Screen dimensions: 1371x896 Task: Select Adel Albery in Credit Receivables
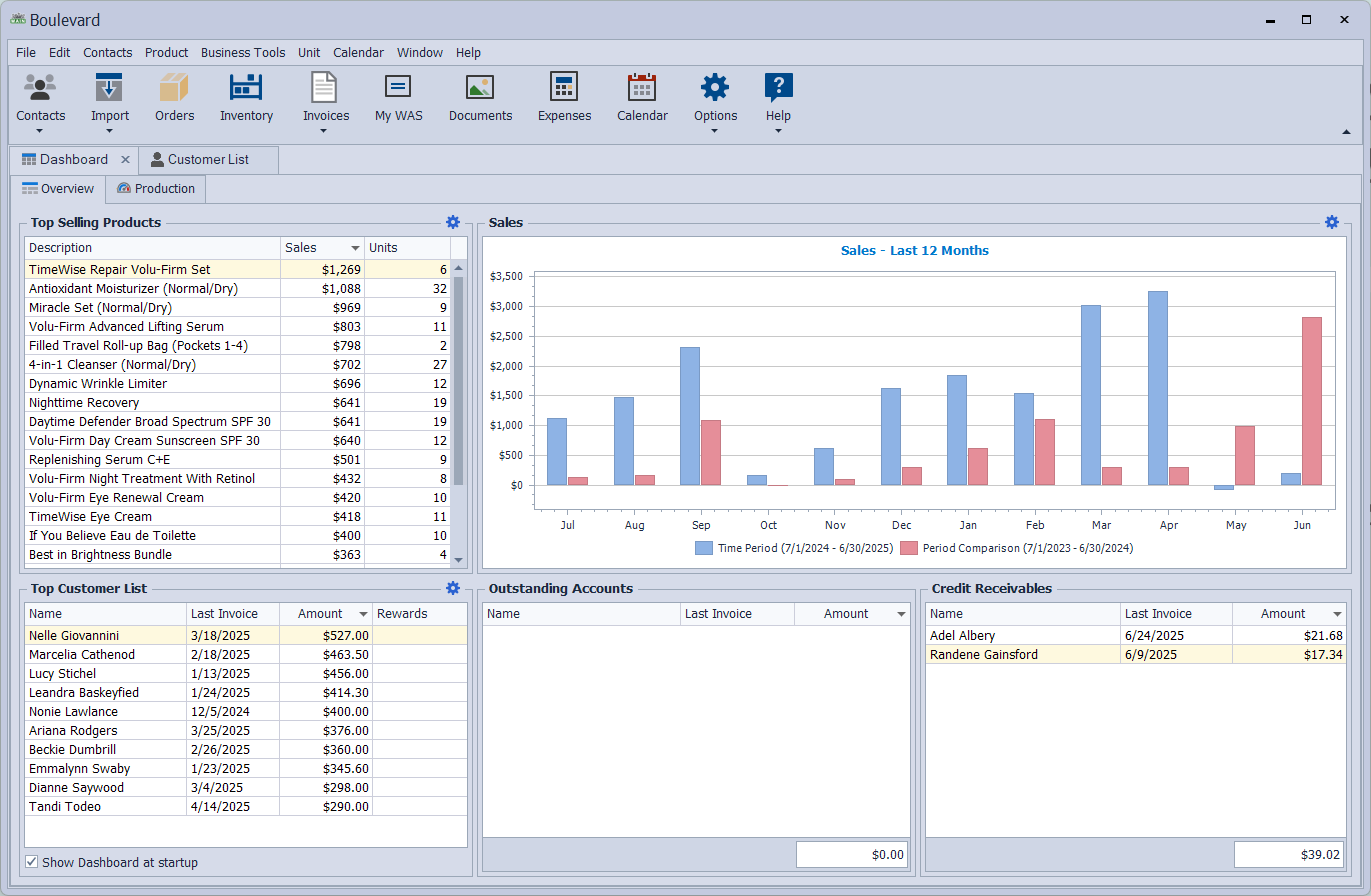1136,635
